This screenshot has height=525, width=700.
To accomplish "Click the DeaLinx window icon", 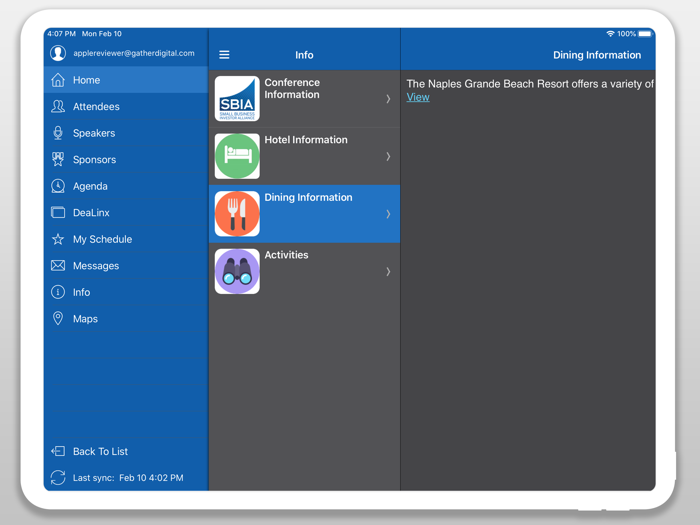I will tap(58, 212).
